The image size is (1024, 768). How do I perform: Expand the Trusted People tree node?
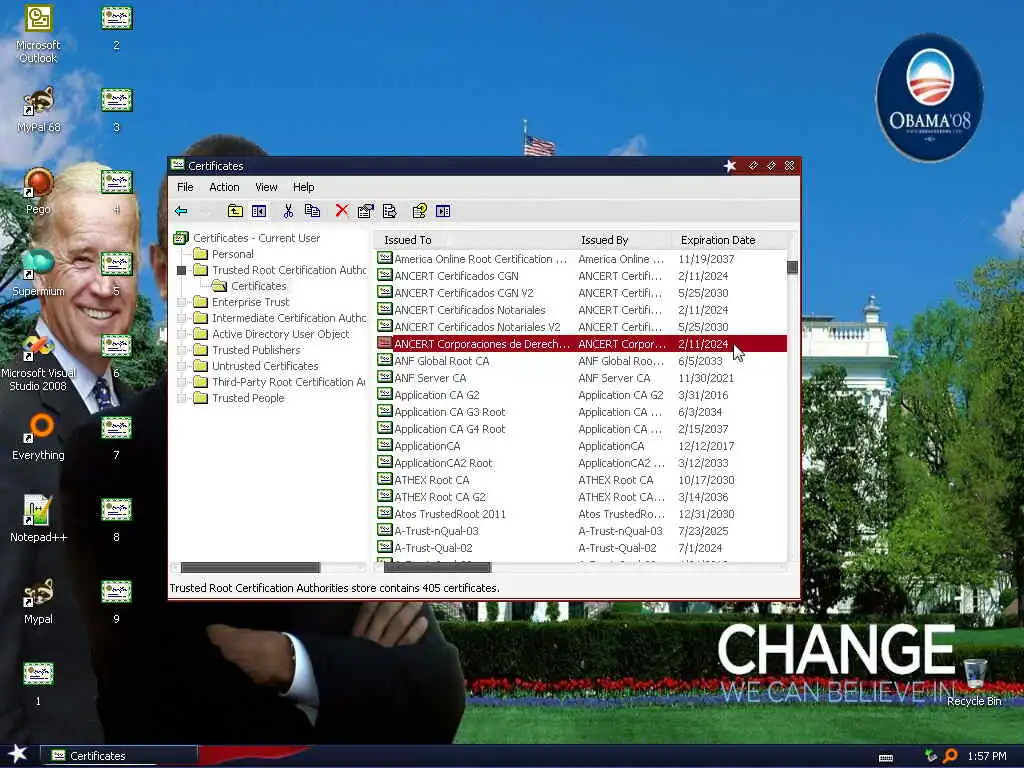click(182, 398)
